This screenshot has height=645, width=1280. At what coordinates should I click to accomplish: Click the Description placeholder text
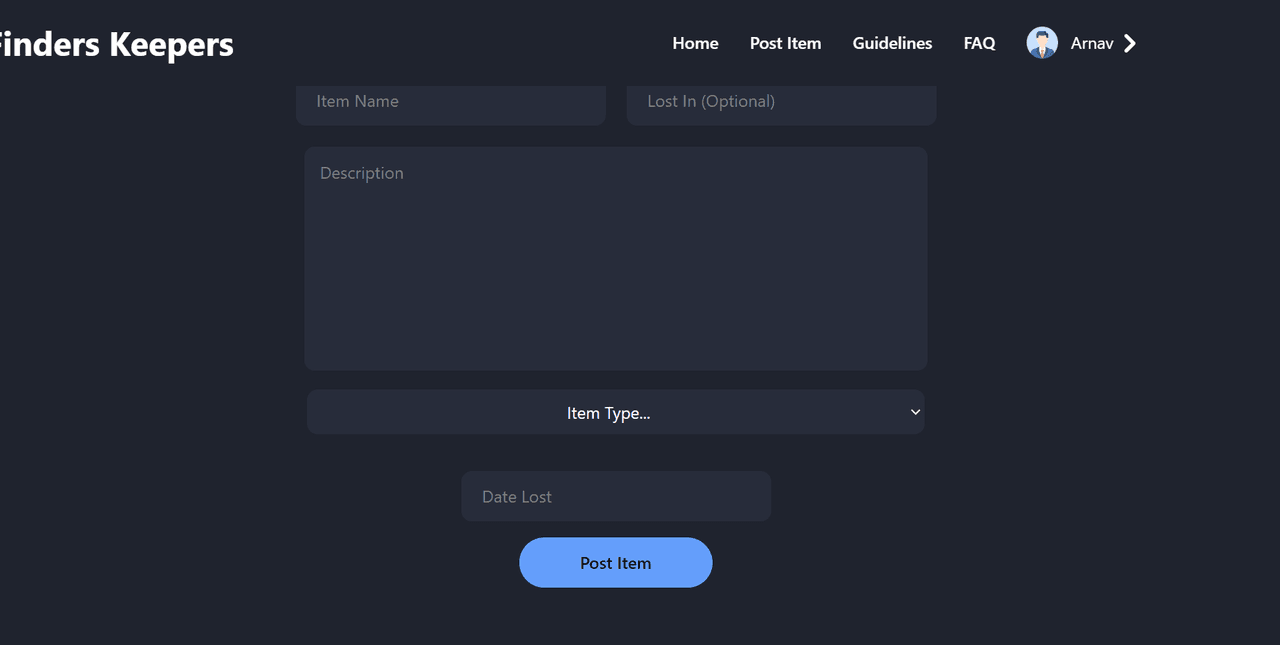coord(362,173)
